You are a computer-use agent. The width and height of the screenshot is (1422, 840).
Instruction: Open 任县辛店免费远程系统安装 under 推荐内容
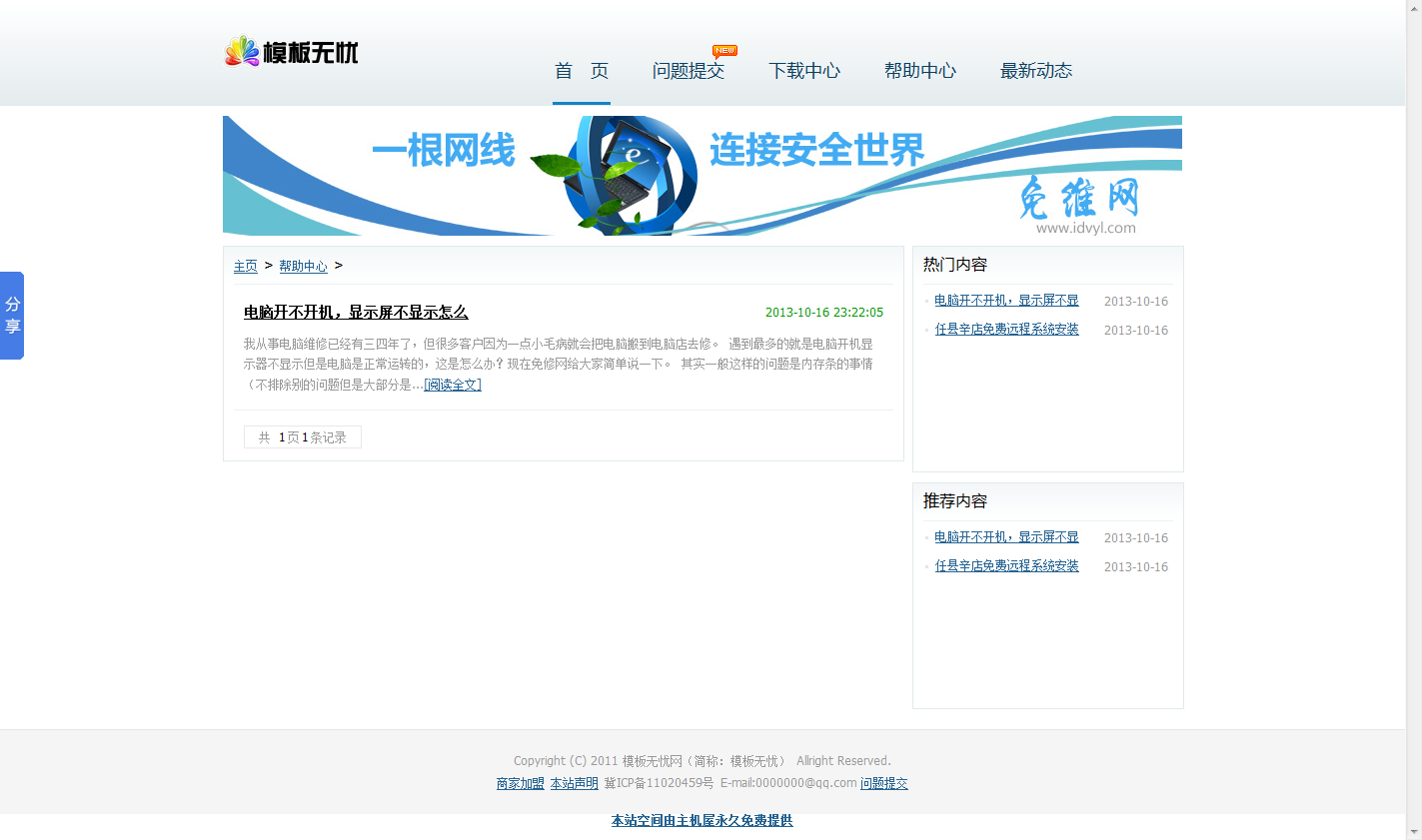(x=1006, y=566)
